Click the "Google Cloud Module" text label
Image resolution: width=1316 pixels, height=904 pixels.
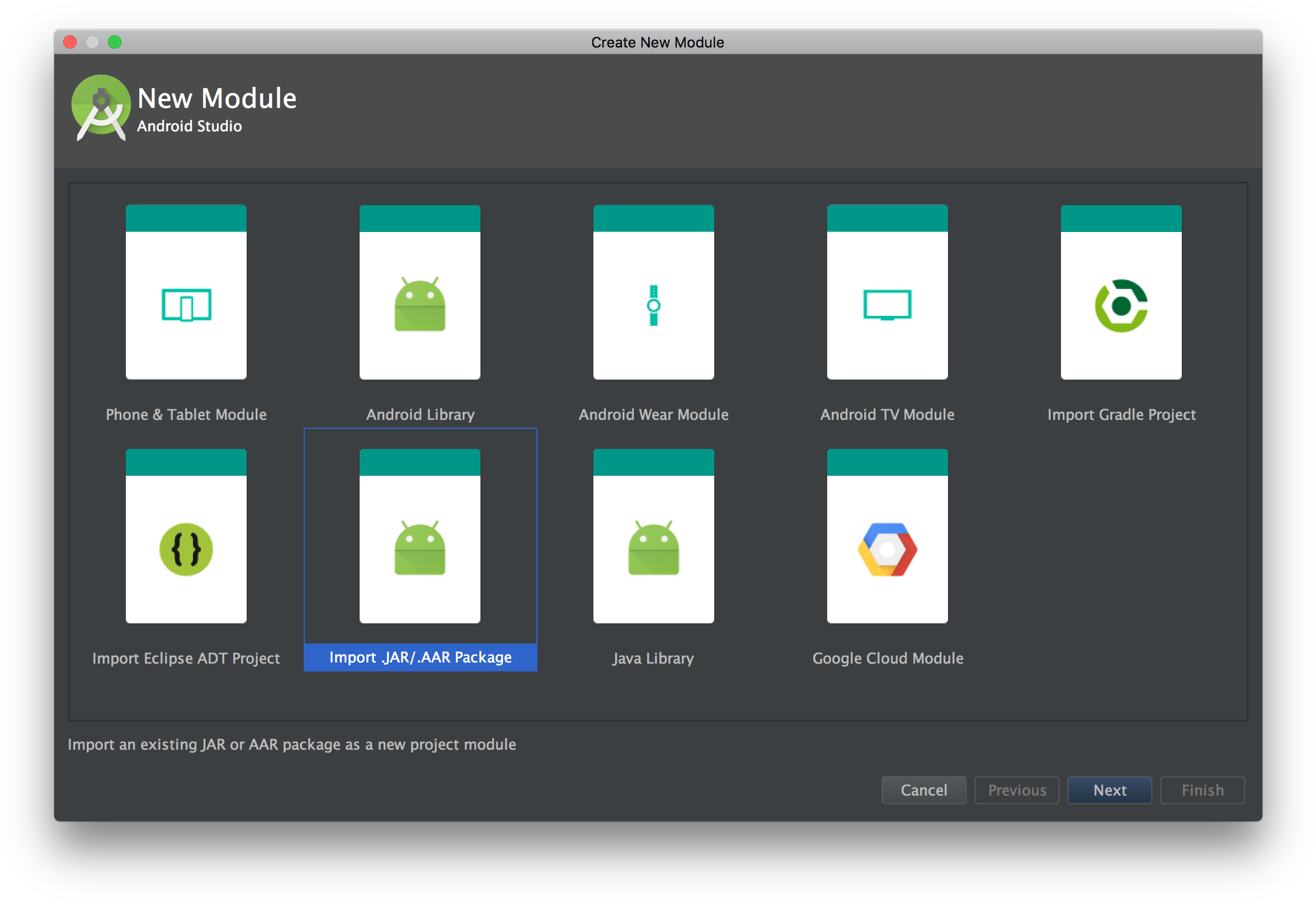click(x=887, y=658)
